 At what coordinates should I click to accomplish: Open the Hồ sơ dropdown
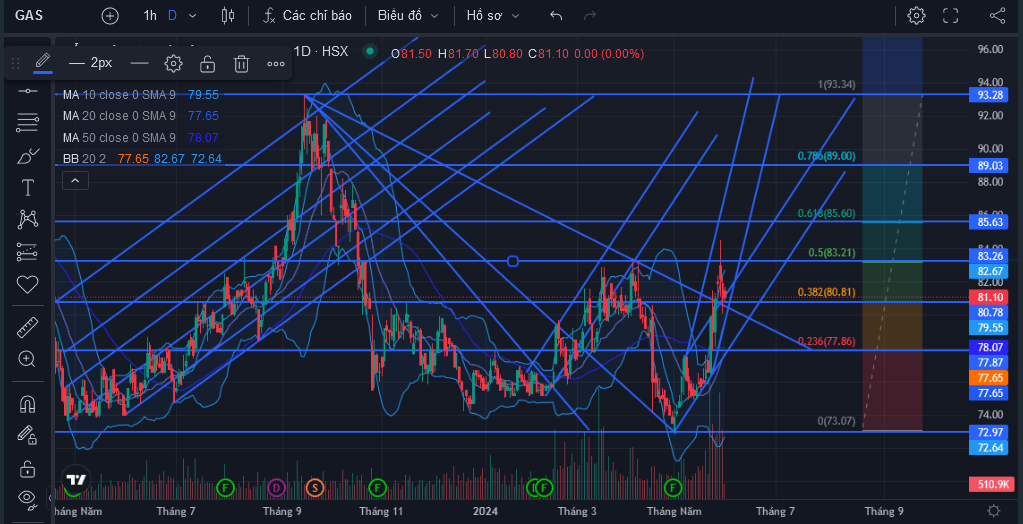click(493, 16)
